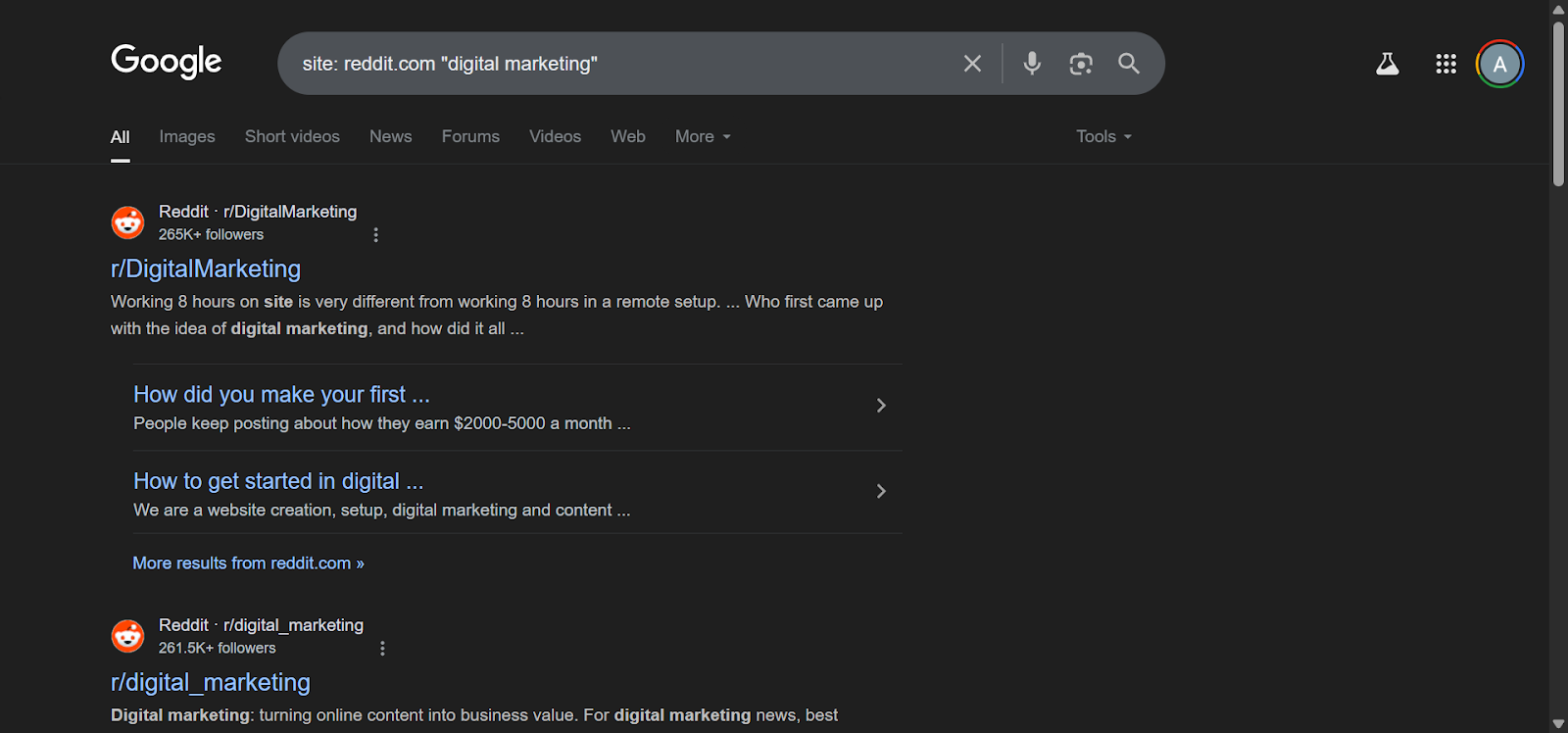Viewport: 1568px width, 733px height.
Task: Switch to the Web tab
Action: coord(628,137)
